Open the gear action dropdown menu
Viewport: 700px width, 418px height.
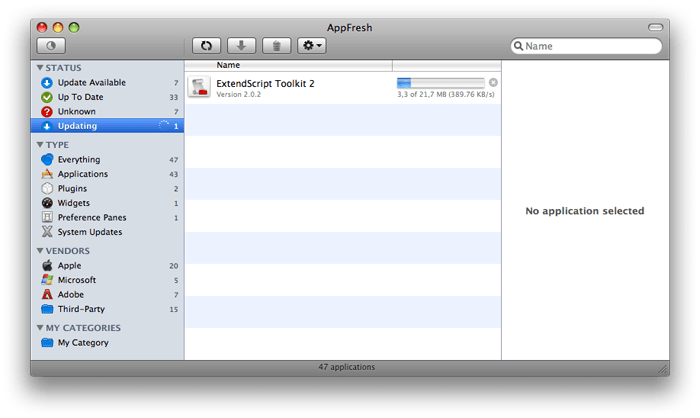[312, 46]
